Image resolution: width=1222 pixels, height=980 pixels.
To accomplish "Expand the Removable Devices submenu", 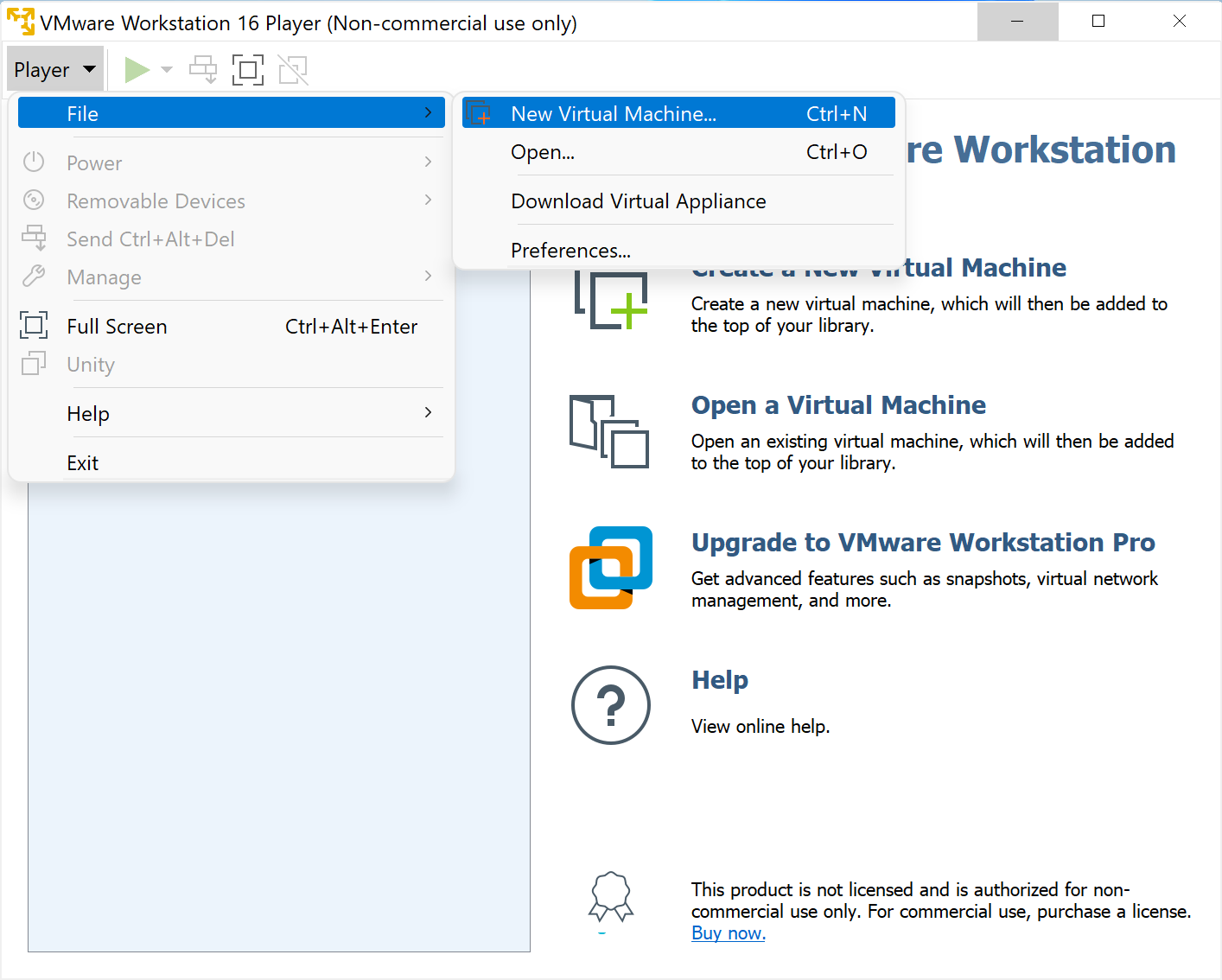I will (156, 200).
